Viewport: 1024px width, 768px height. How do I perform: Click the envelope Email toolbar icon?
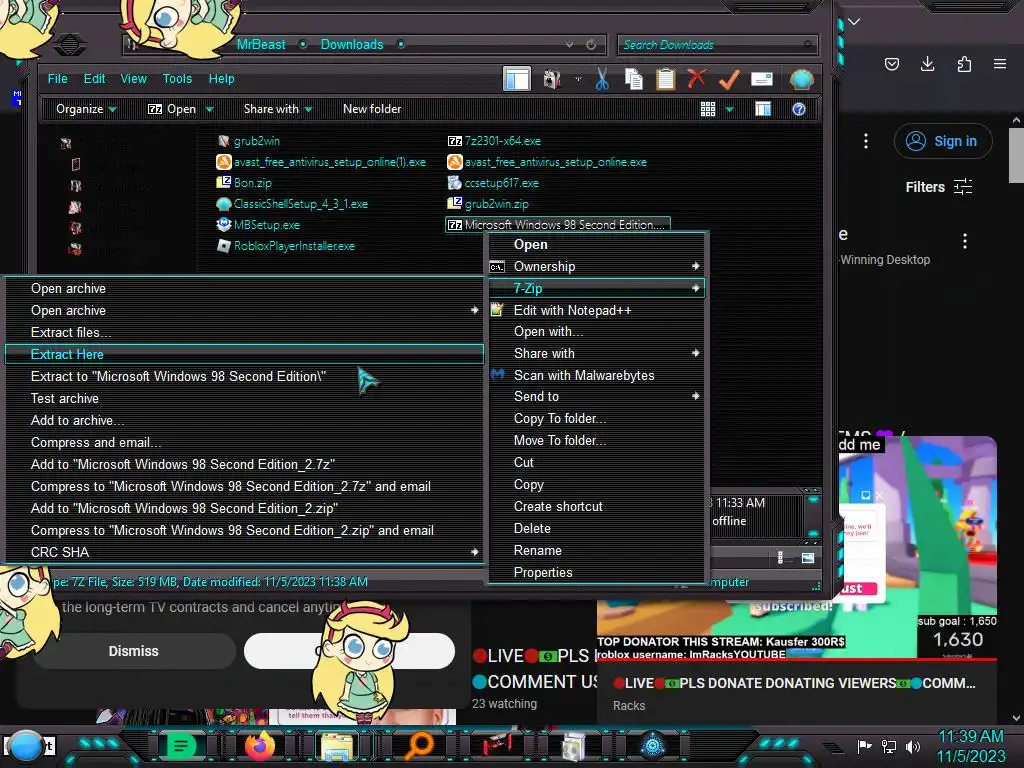click(x=761, y=80)
